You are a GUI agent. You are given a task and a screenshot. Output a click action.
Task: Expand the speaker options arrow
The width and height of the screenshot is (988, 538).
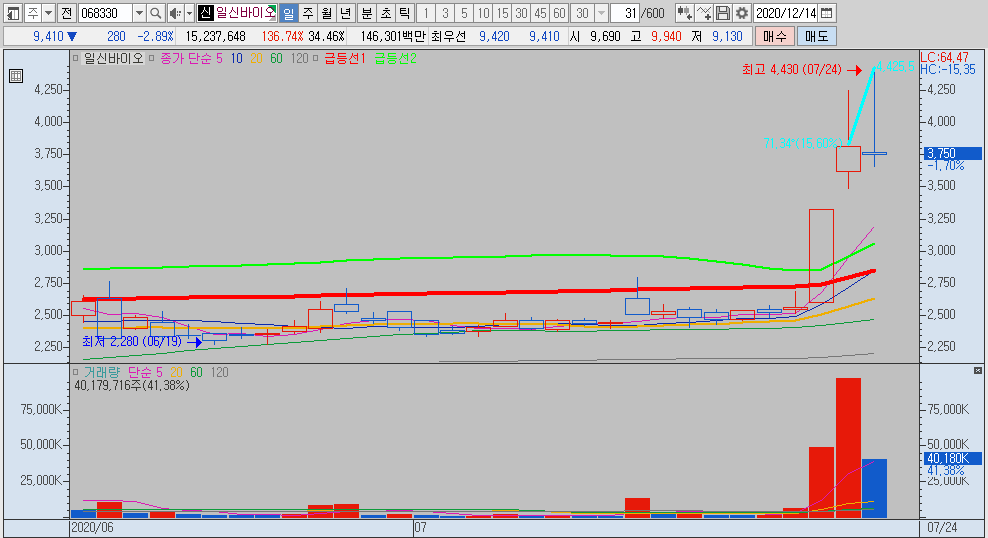(x=189, y=13)
